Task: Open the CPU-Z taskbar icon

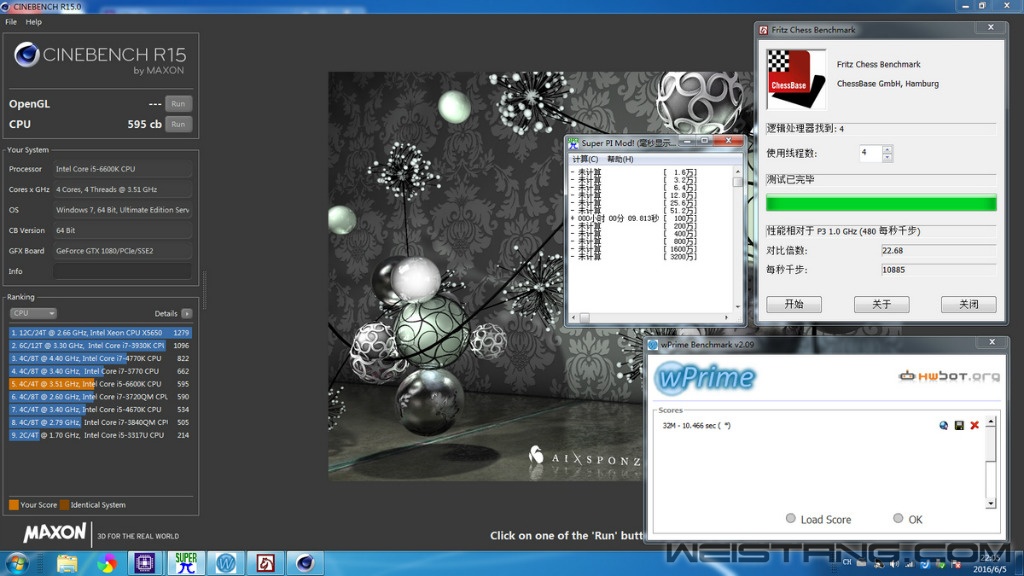Action: pos(144,562)
